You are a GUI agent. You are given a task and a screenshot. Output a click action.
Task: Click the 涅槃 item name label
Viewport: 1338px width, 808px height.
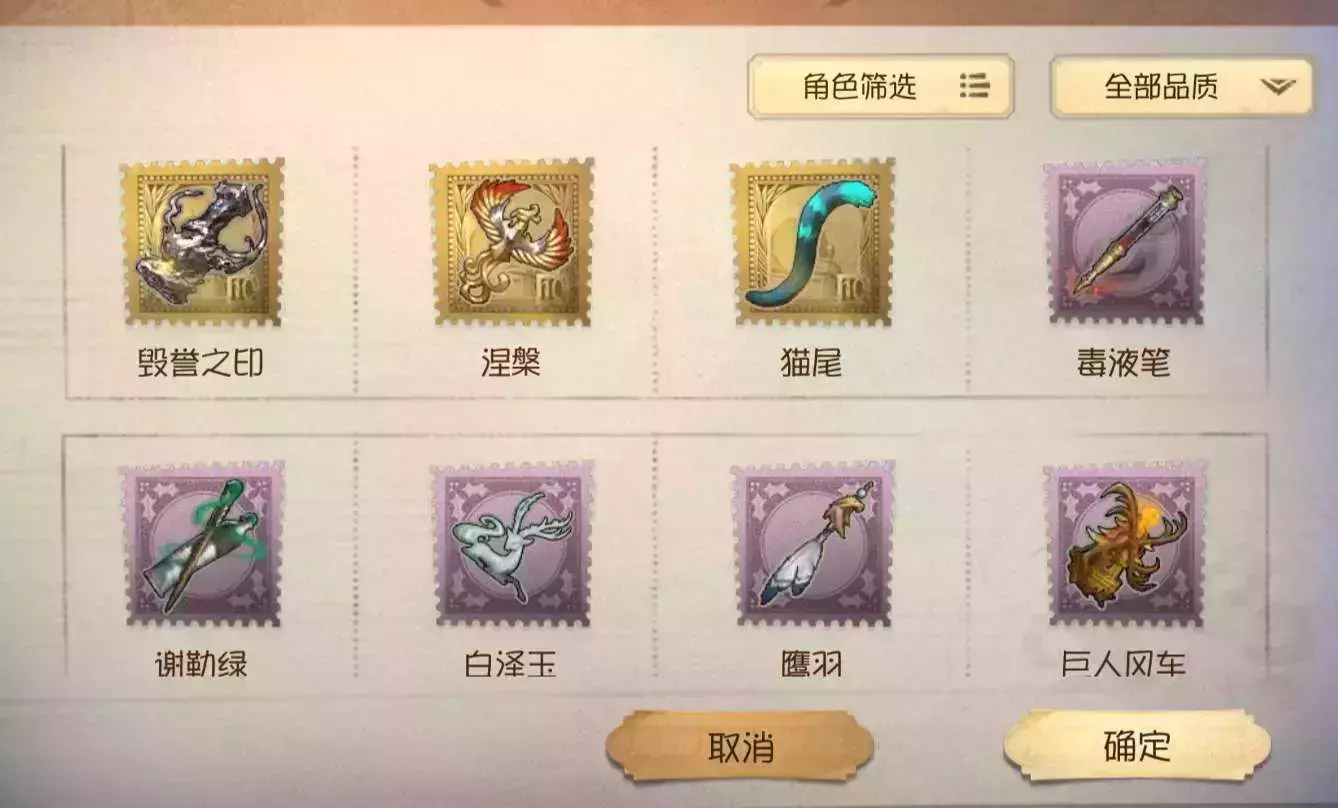point(511,362)
